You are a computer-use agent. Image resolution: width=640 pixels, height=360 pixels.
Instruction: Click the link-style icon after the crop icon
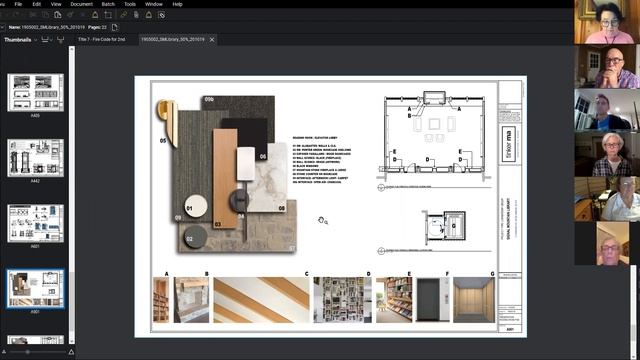click(x=123, y=15)
